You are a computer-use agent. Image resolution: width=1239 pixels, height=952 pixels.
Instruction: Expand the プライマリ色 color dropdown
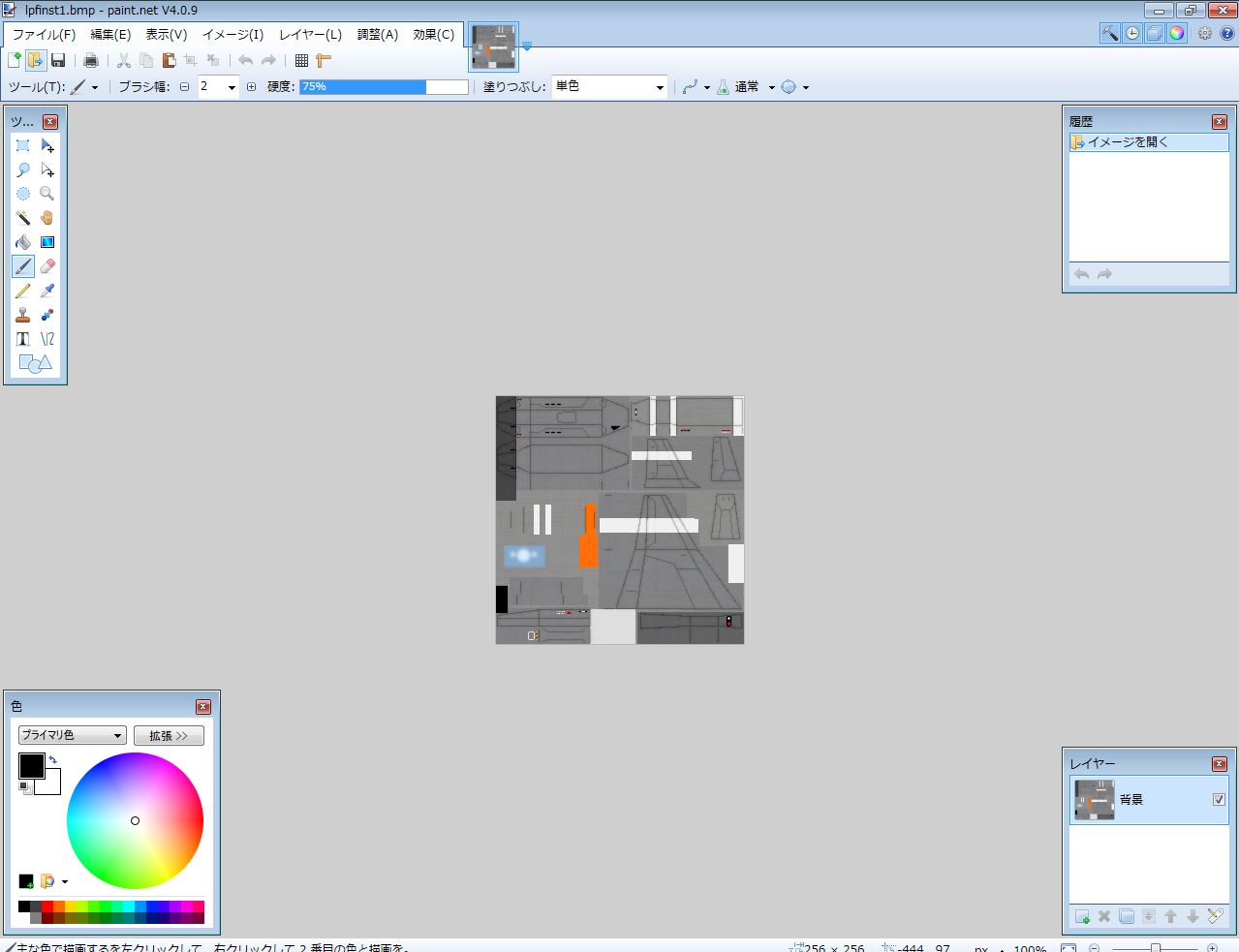tap(73, 736)
